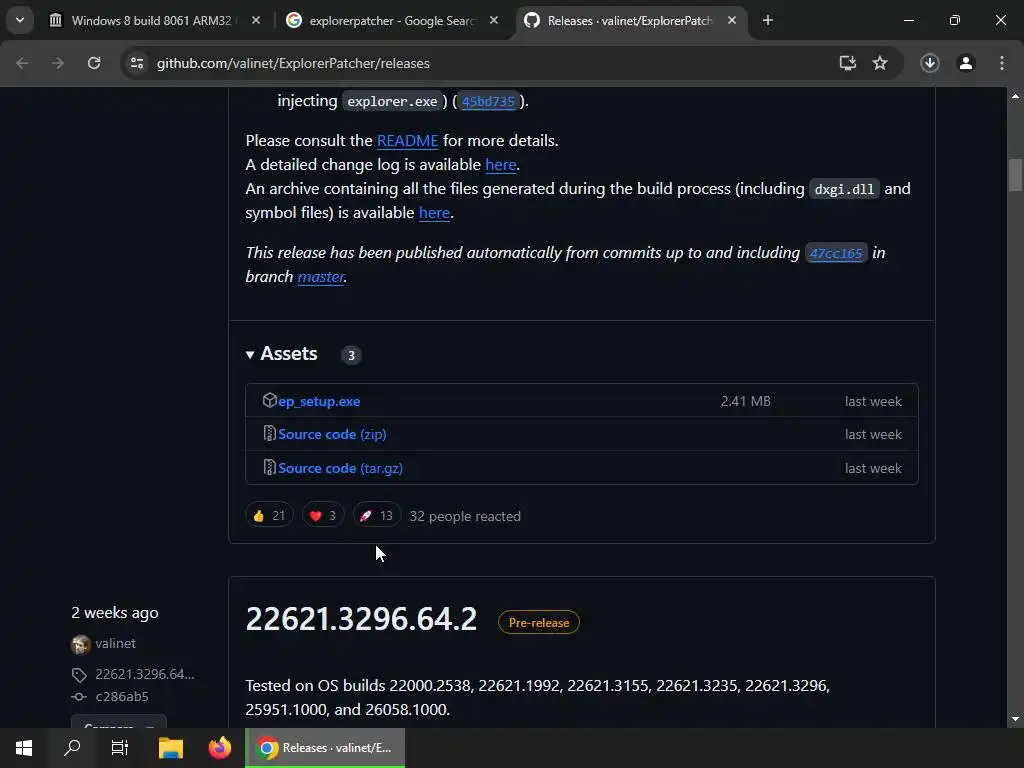
Task: Switch to explorerpatcher Google Search tab
Action: click(392, 21)
